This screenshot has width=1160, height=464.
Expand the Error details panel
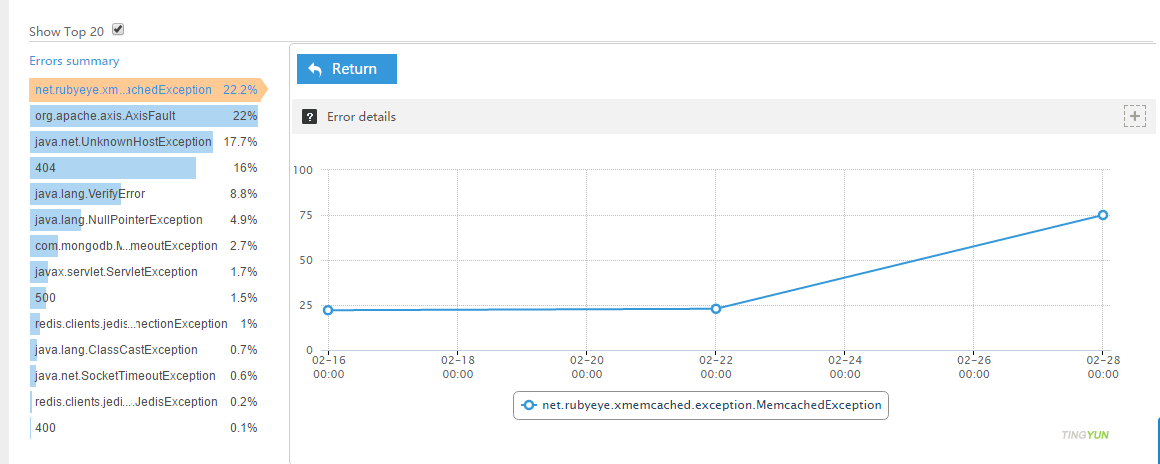pos(1134,116)
